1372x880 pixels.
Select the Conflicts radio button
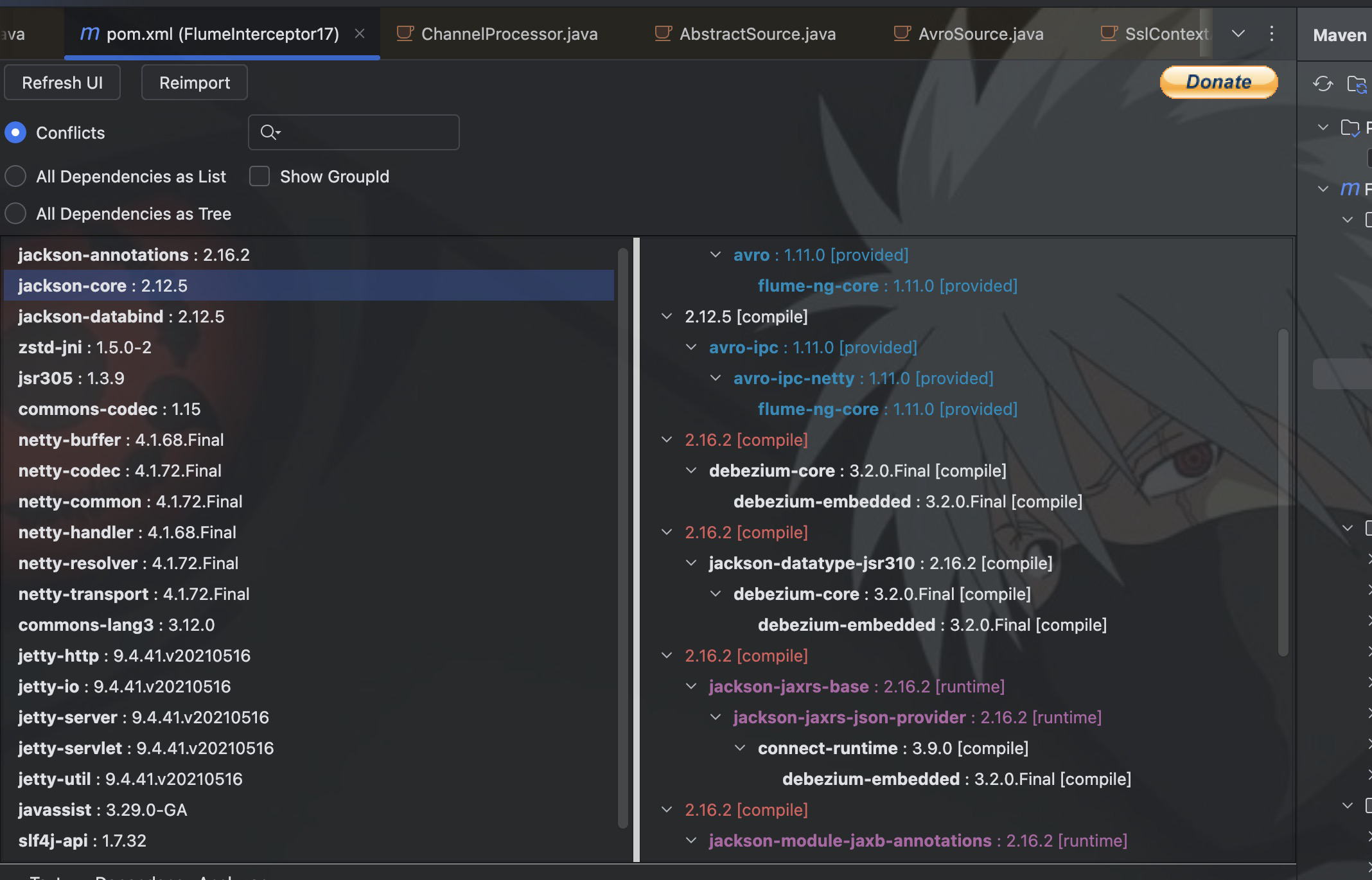[x=15, y=133]
